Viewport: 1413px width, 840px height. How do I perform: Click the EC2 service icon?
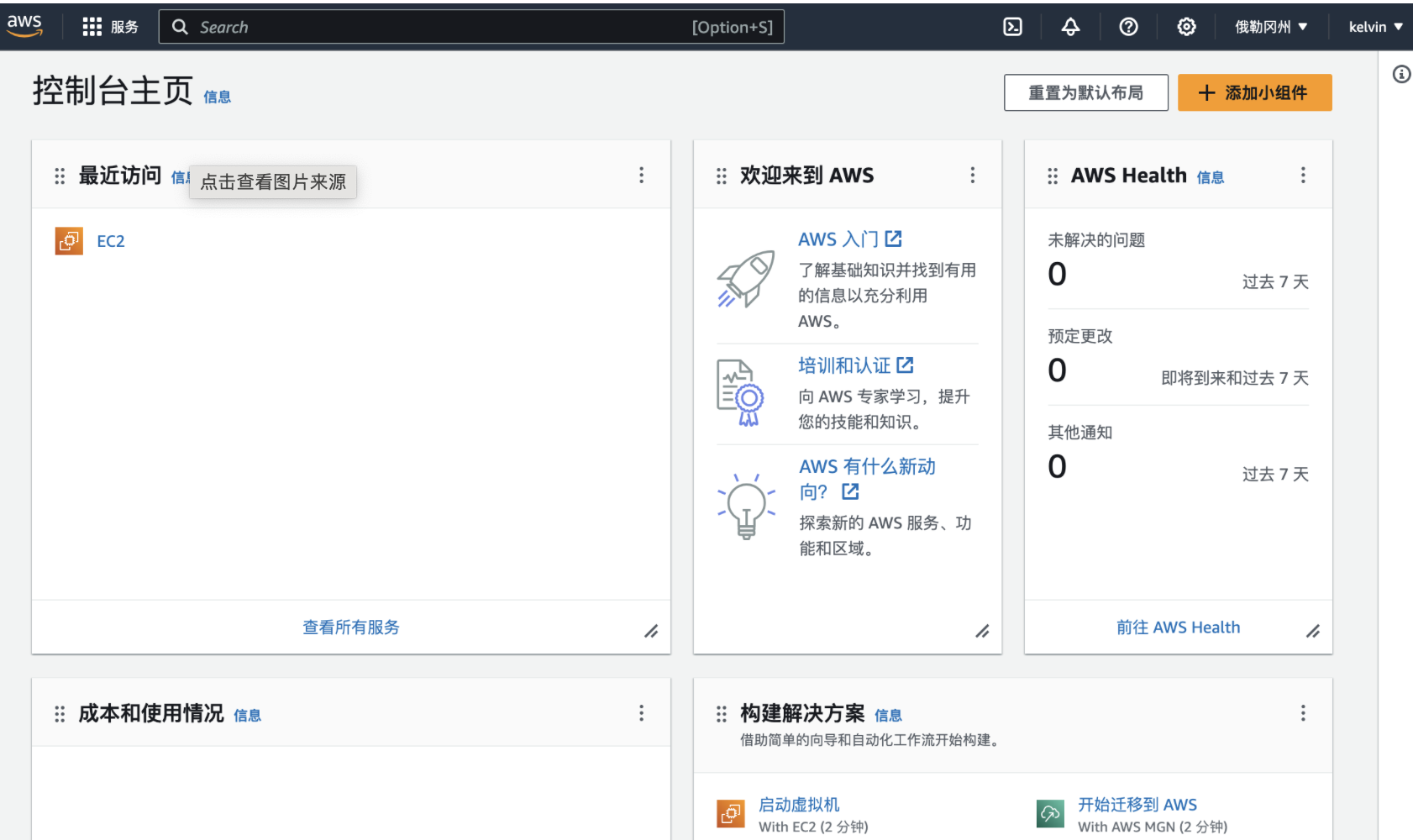click(69, 241)
